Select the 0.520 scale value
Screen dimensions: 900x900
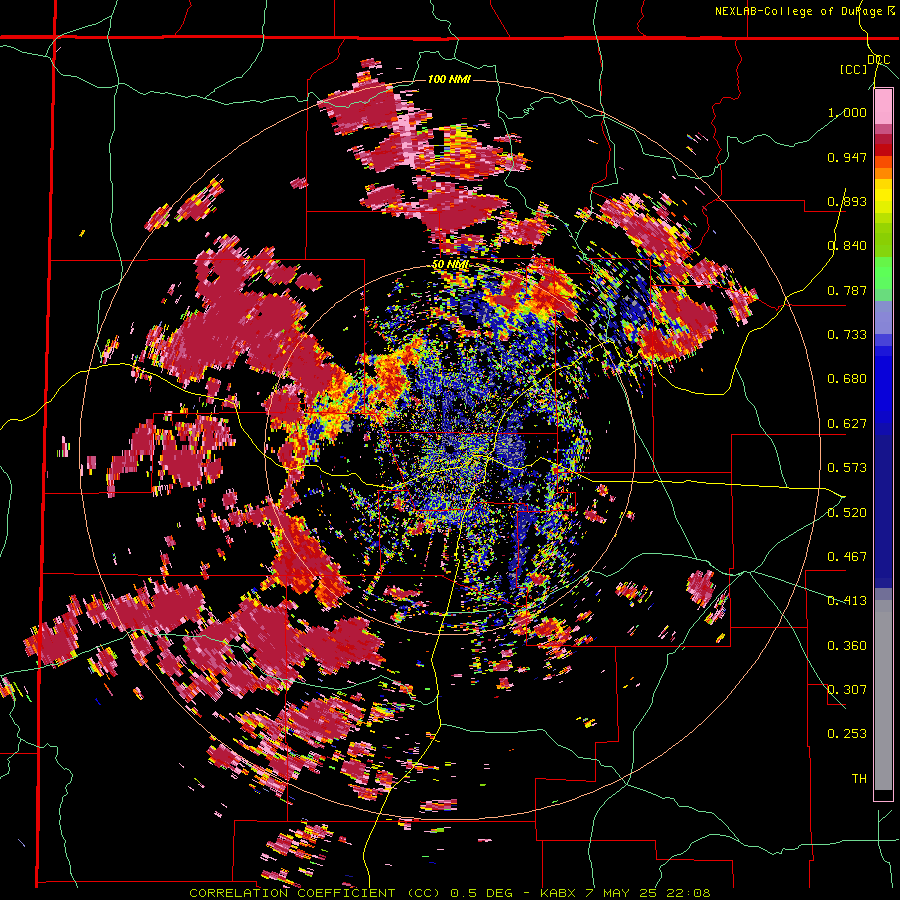[847, 513]
